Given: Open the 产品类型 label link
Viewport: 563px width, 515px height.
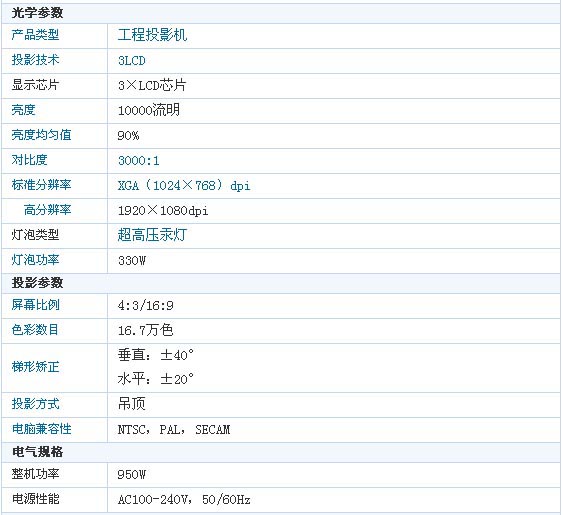Looking at the screenshot, I should (35, 35).
